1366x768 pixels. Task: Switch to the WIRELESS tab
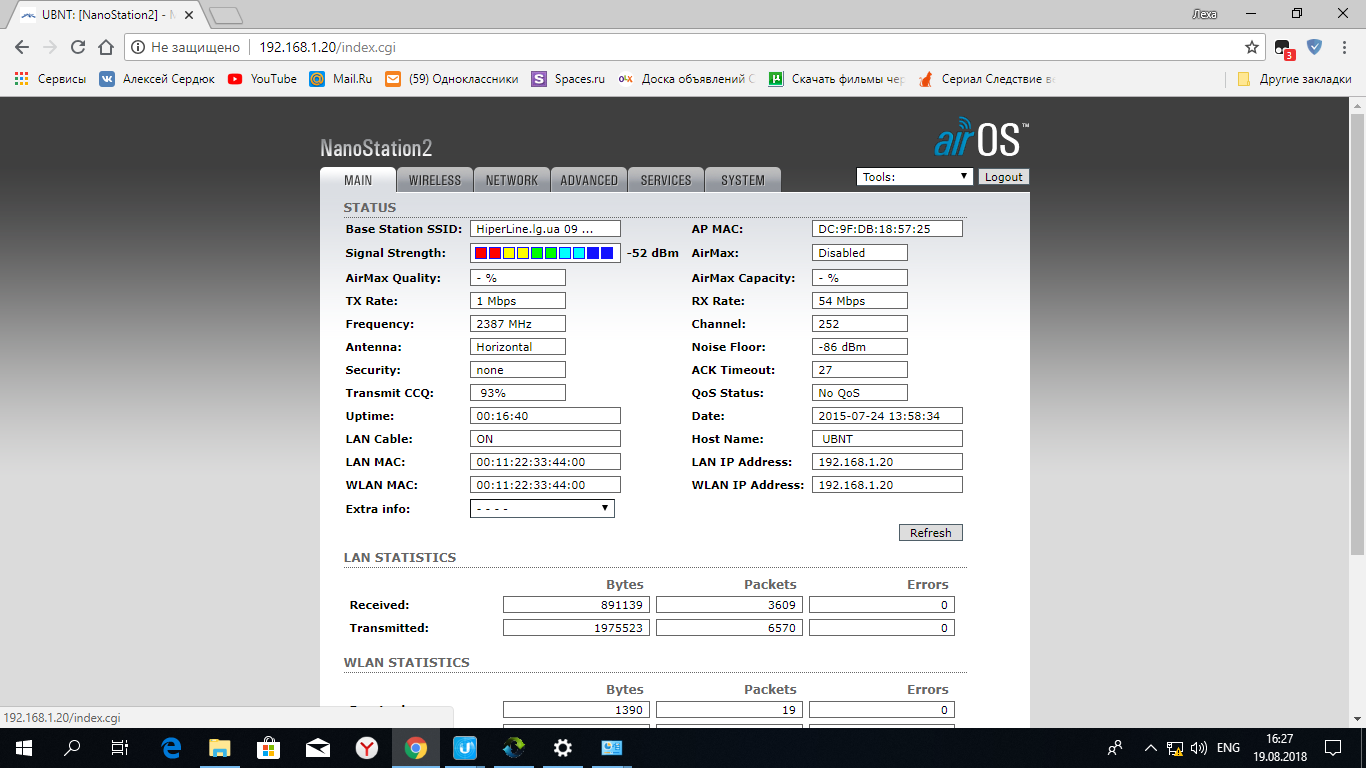coord(435,180)
